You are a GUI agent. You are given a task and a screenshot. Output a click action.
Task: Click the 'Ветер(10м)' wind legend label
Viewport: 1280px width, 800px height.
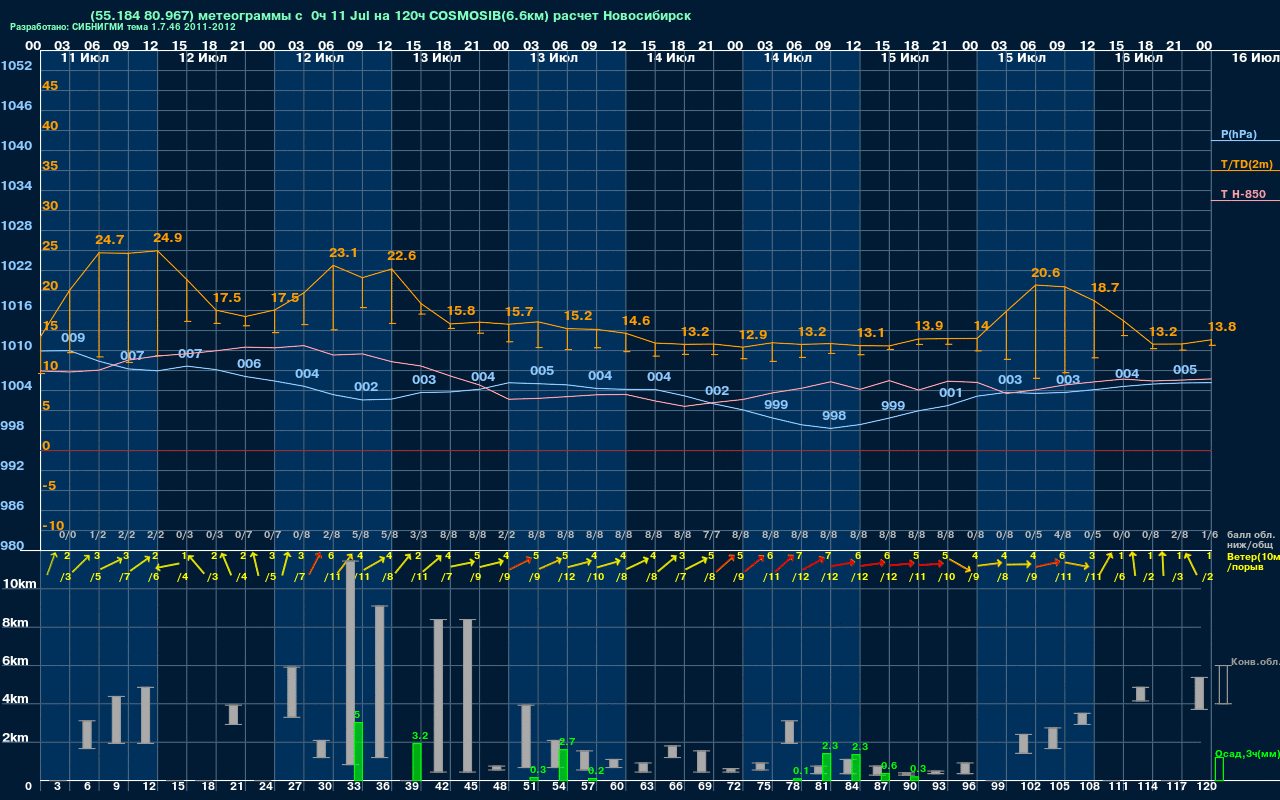coord(1252,556)
